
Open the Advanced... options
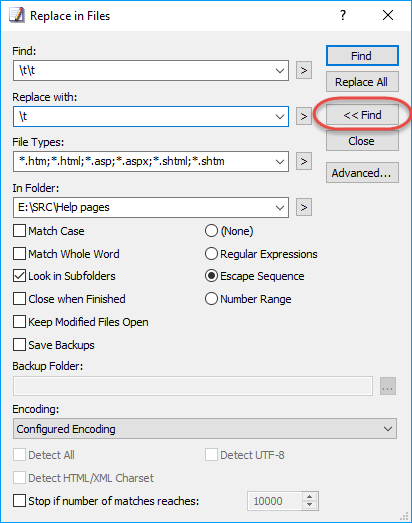point(362,173)
